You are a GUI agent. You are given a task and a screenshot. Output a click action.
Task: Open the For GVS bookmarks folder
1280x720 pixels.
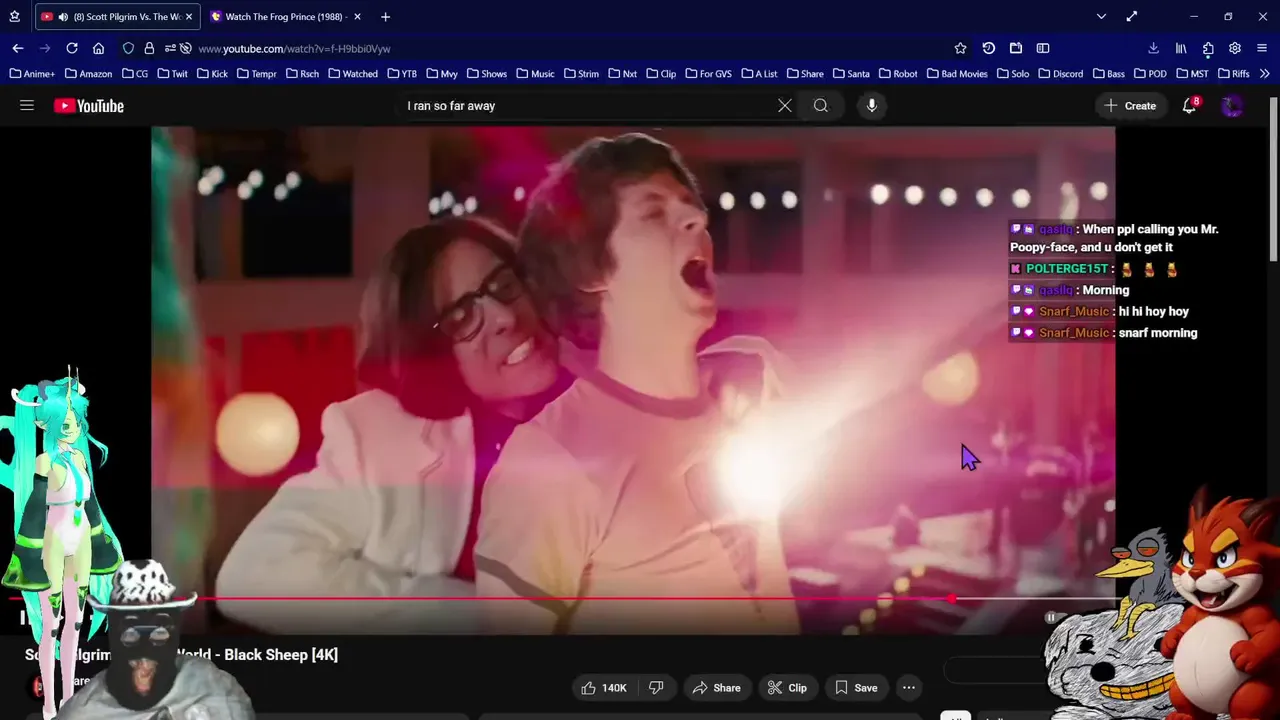click(707, 74)
